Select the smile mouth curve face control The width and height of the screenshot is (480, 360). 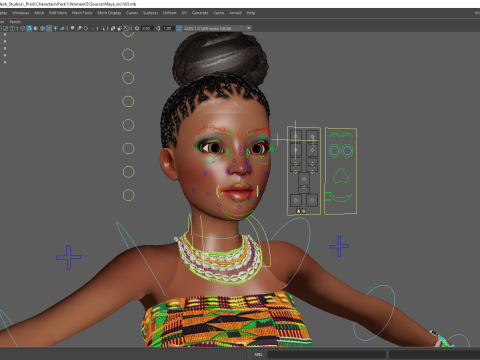[341, 199]
